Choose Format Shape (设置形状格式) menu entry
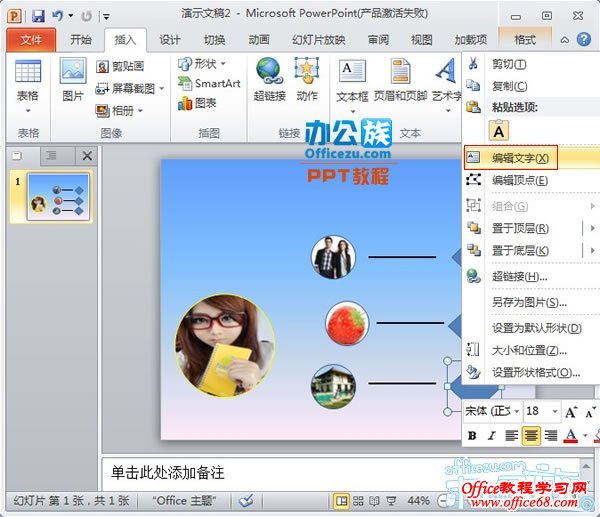 click(535, 372)
